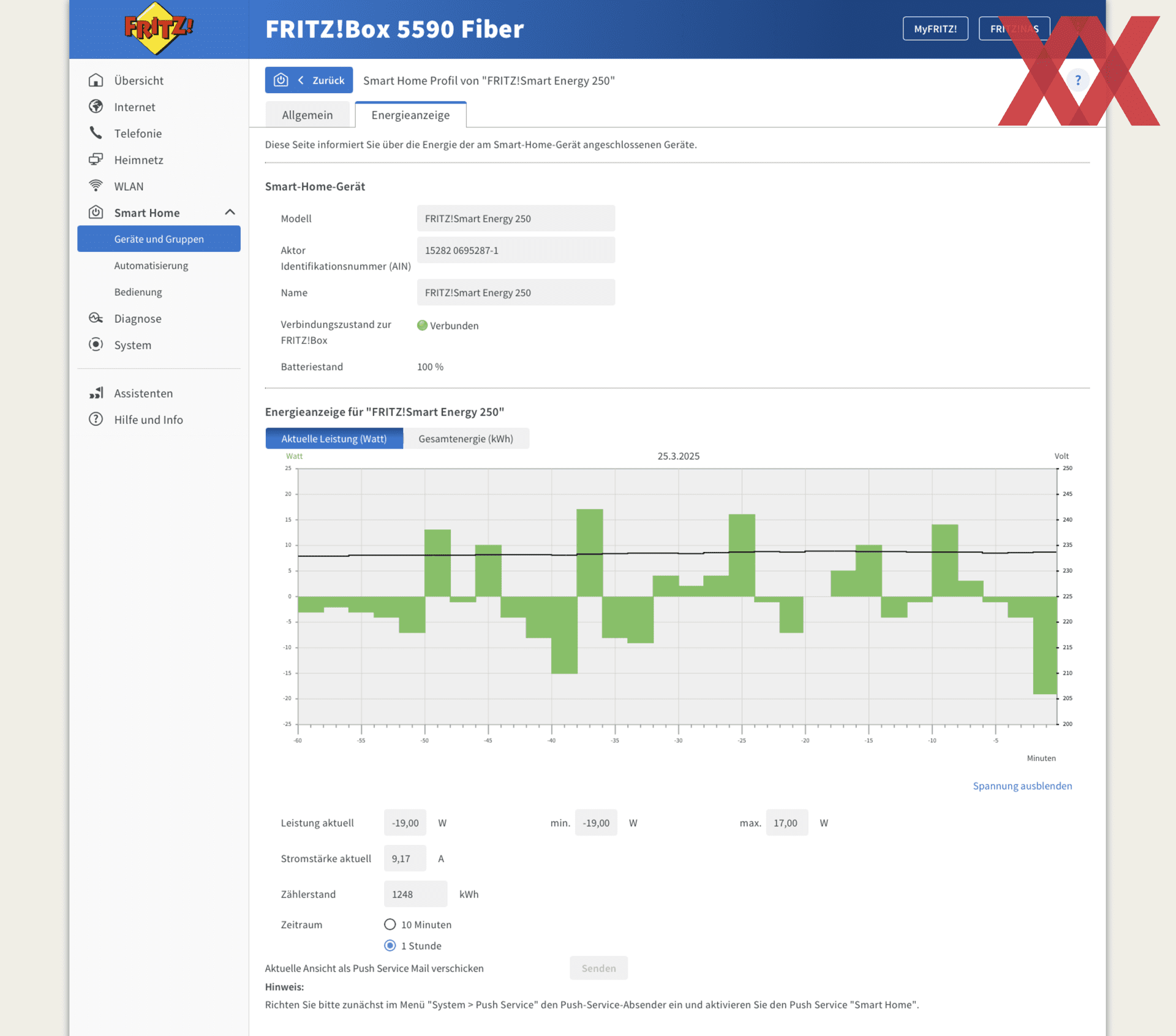
Task: Switch to Gesamtenergie (kWh) chart
Action: [466, 438]
